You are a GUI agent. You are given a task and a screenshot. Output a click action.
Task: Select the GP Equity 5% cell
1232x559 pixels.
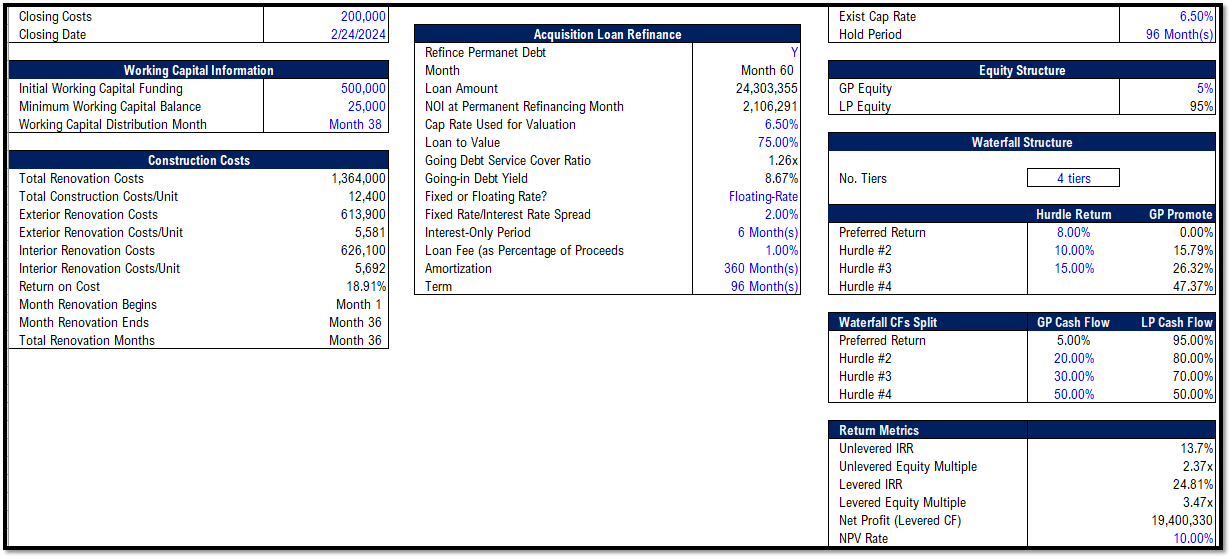pos(1205,88)
